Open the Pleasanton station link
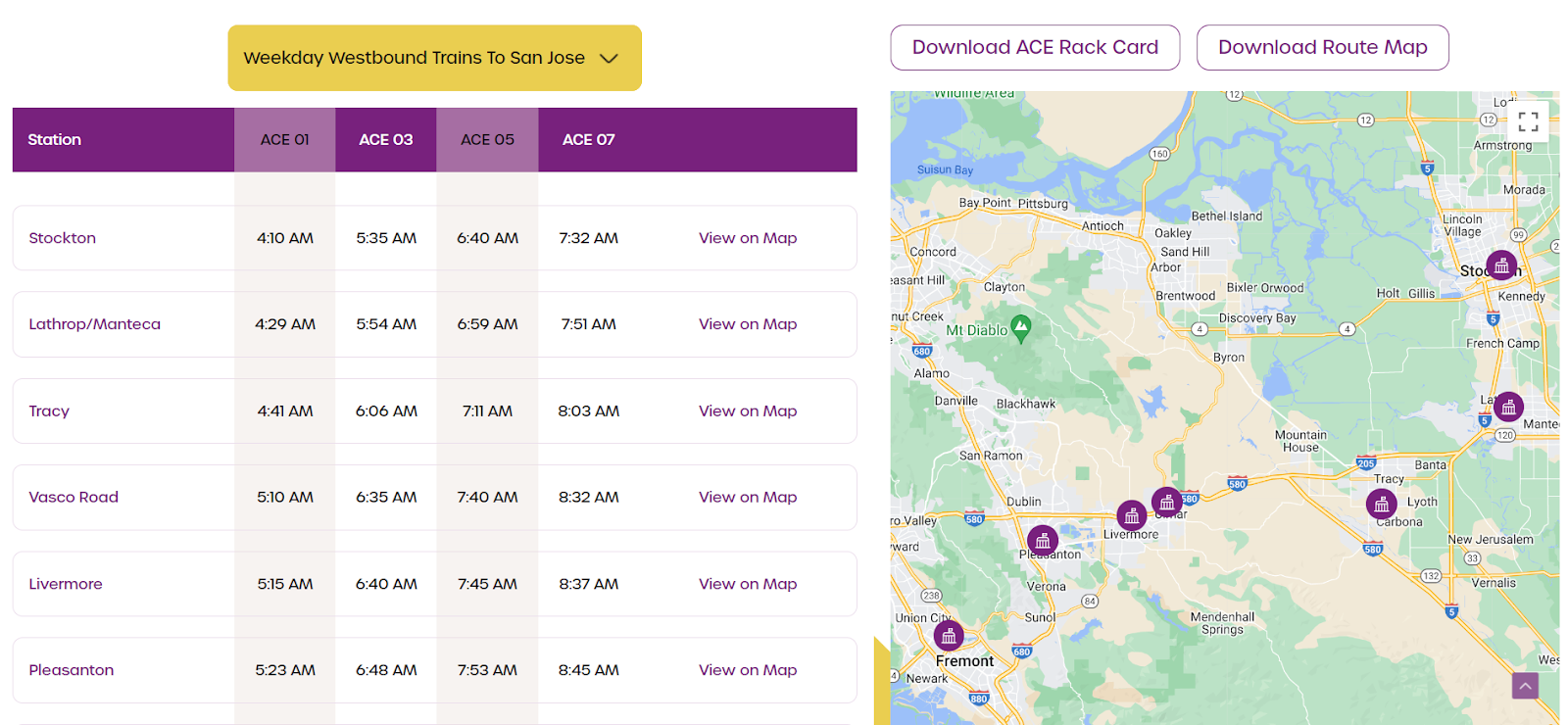This screenshot has width=1568, height=725. coord(72,670)
